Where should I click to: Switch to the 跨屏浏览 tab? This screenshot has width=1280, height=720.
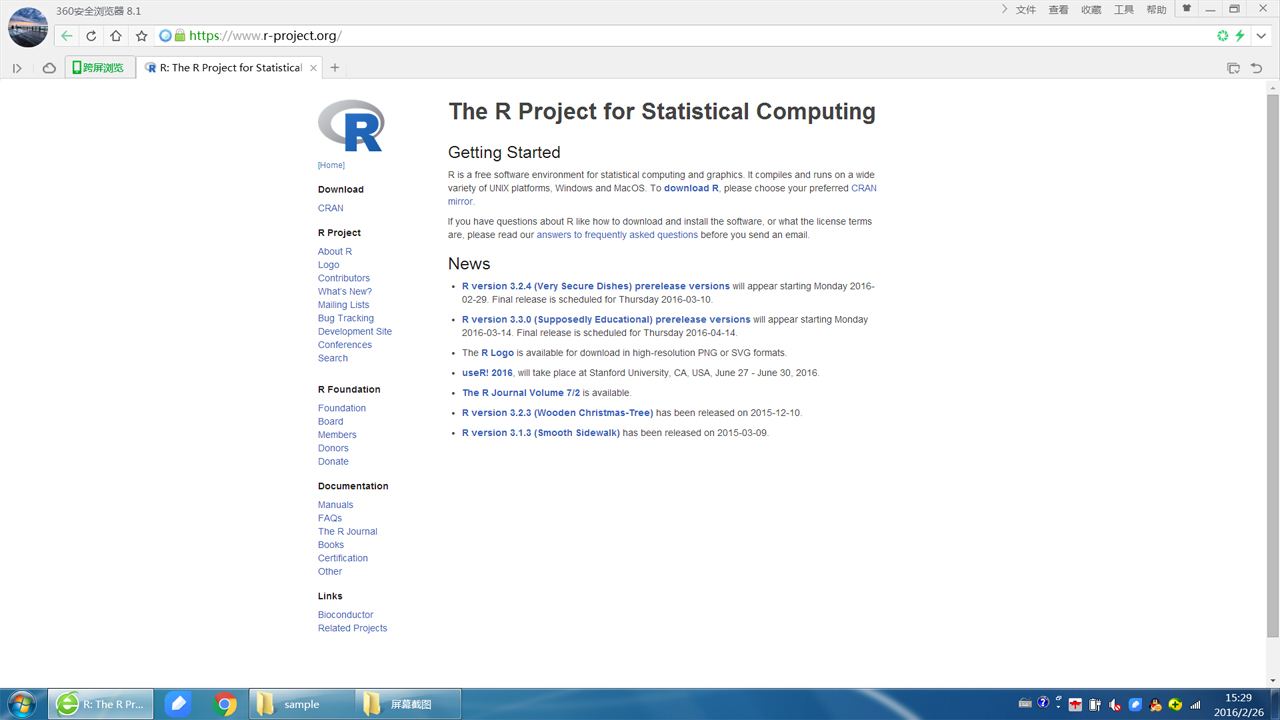pos(100,68)
